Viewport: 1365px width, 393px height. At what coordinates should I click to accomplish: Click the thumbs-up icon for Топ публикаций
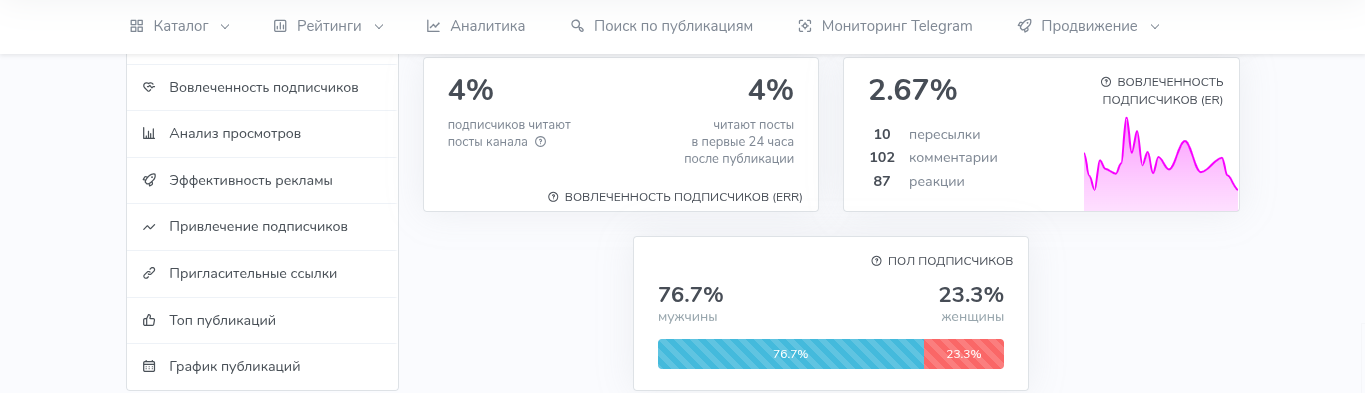pos(149,320)
